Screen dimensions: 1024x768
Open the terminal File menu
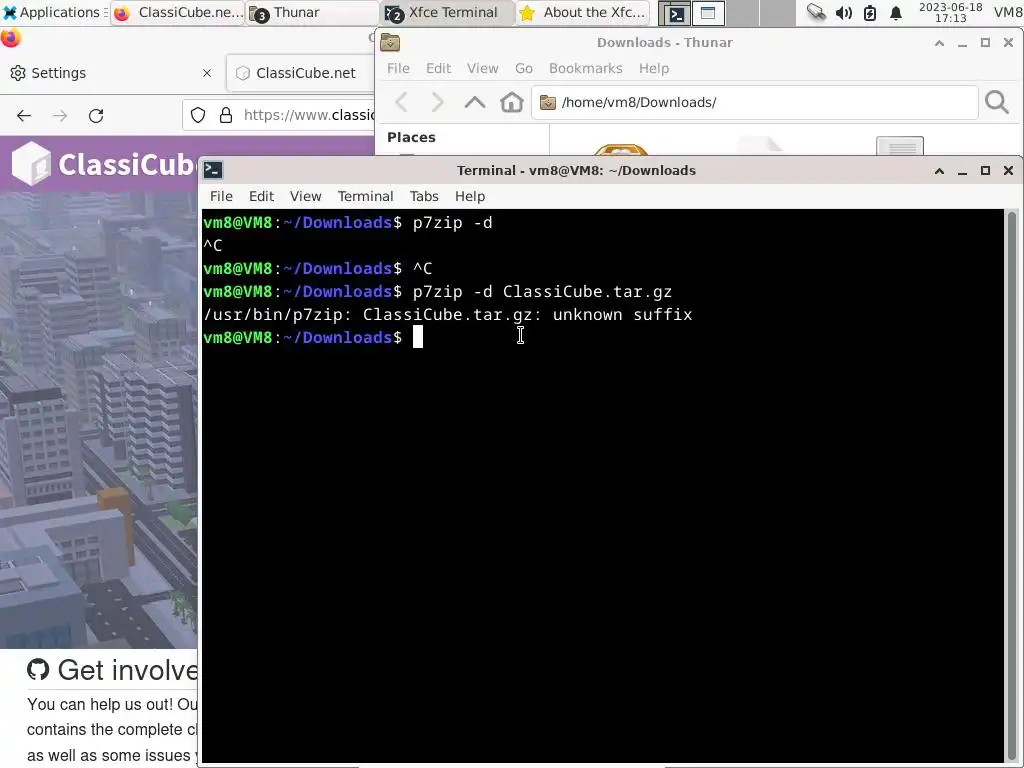coord(221,197)
